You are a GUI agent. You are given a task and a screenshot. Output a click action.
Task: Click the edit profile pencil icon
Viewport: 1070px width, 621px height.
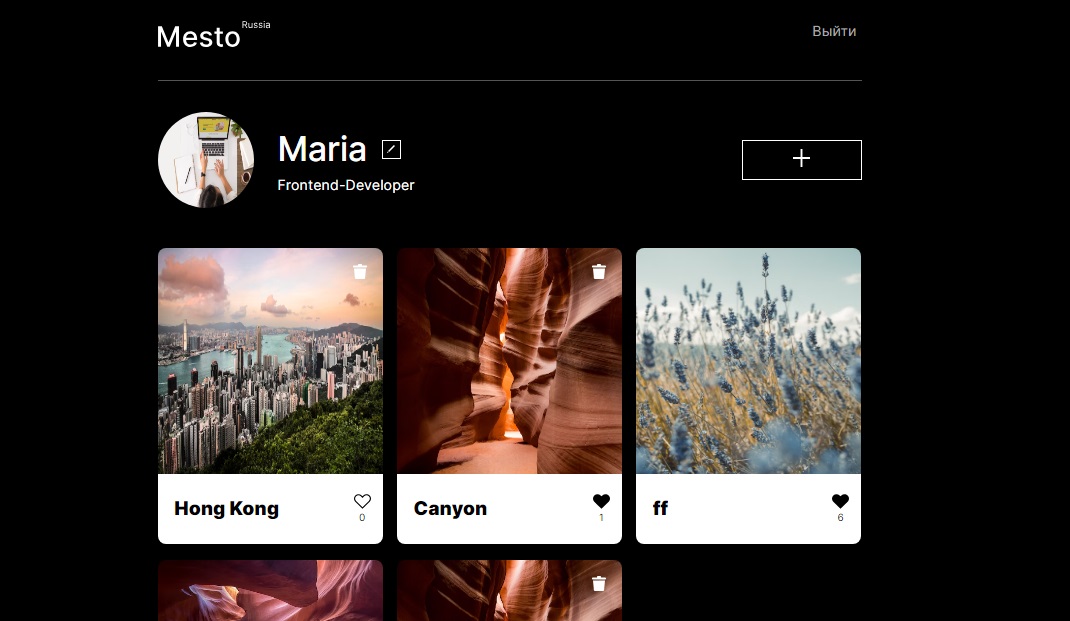pyautogui.click(x=391, y=149)
